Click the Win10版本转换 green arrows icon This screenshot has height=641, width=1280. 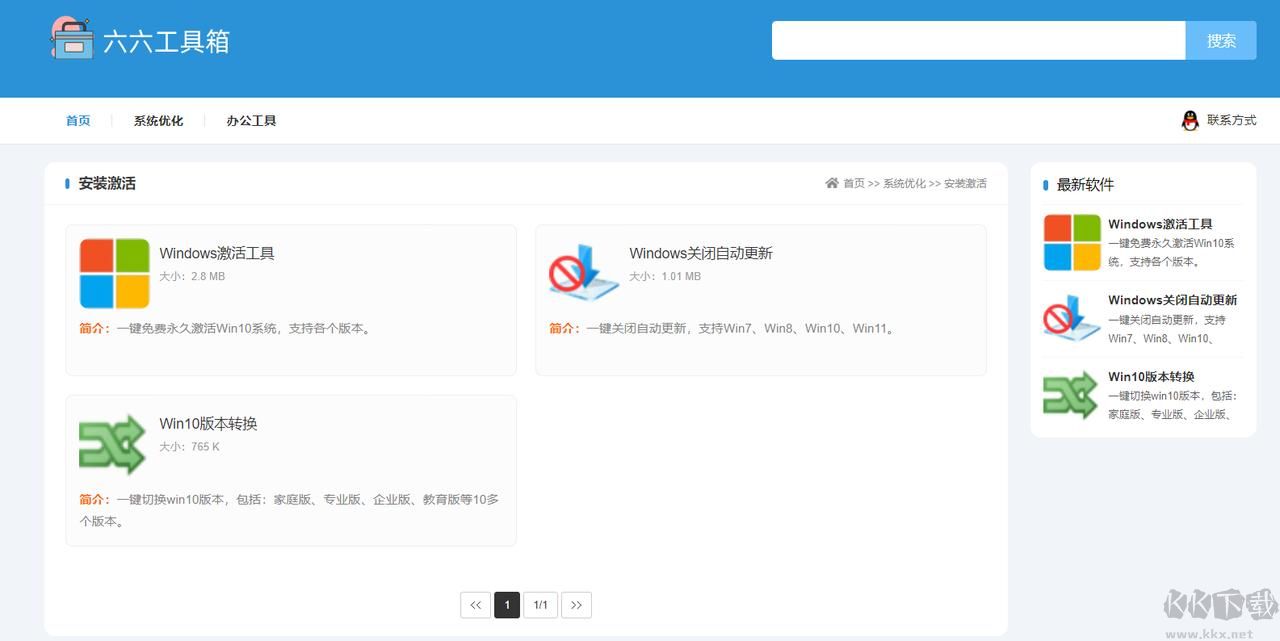pos(112,443)
